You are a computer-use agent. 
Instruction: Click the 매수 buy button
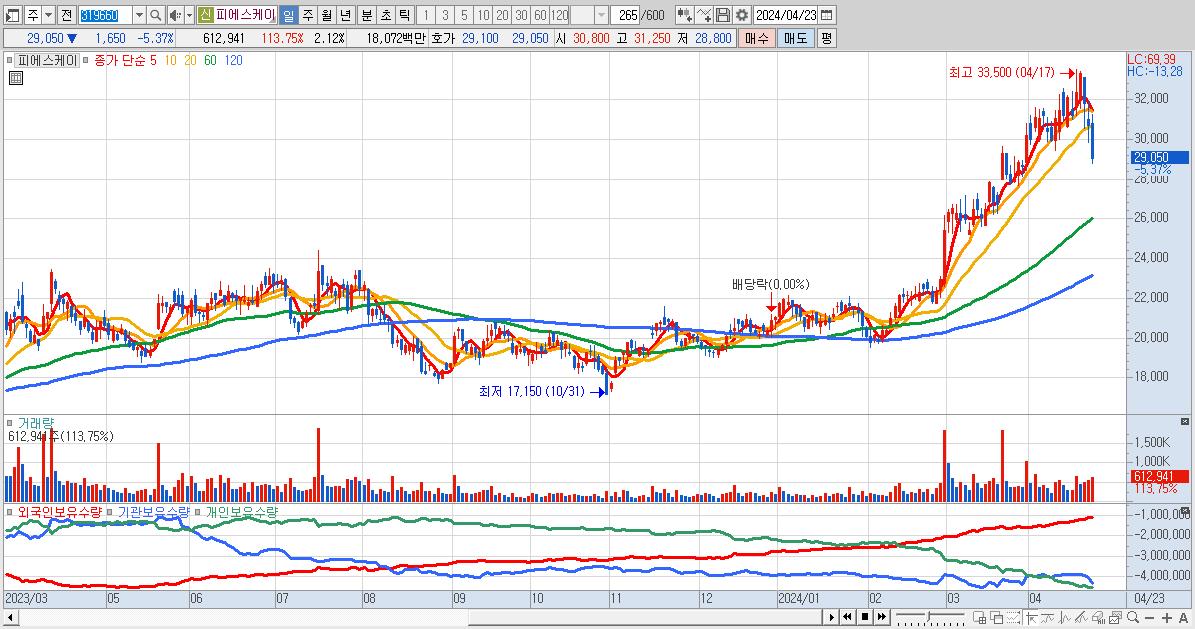coord(757,38)
